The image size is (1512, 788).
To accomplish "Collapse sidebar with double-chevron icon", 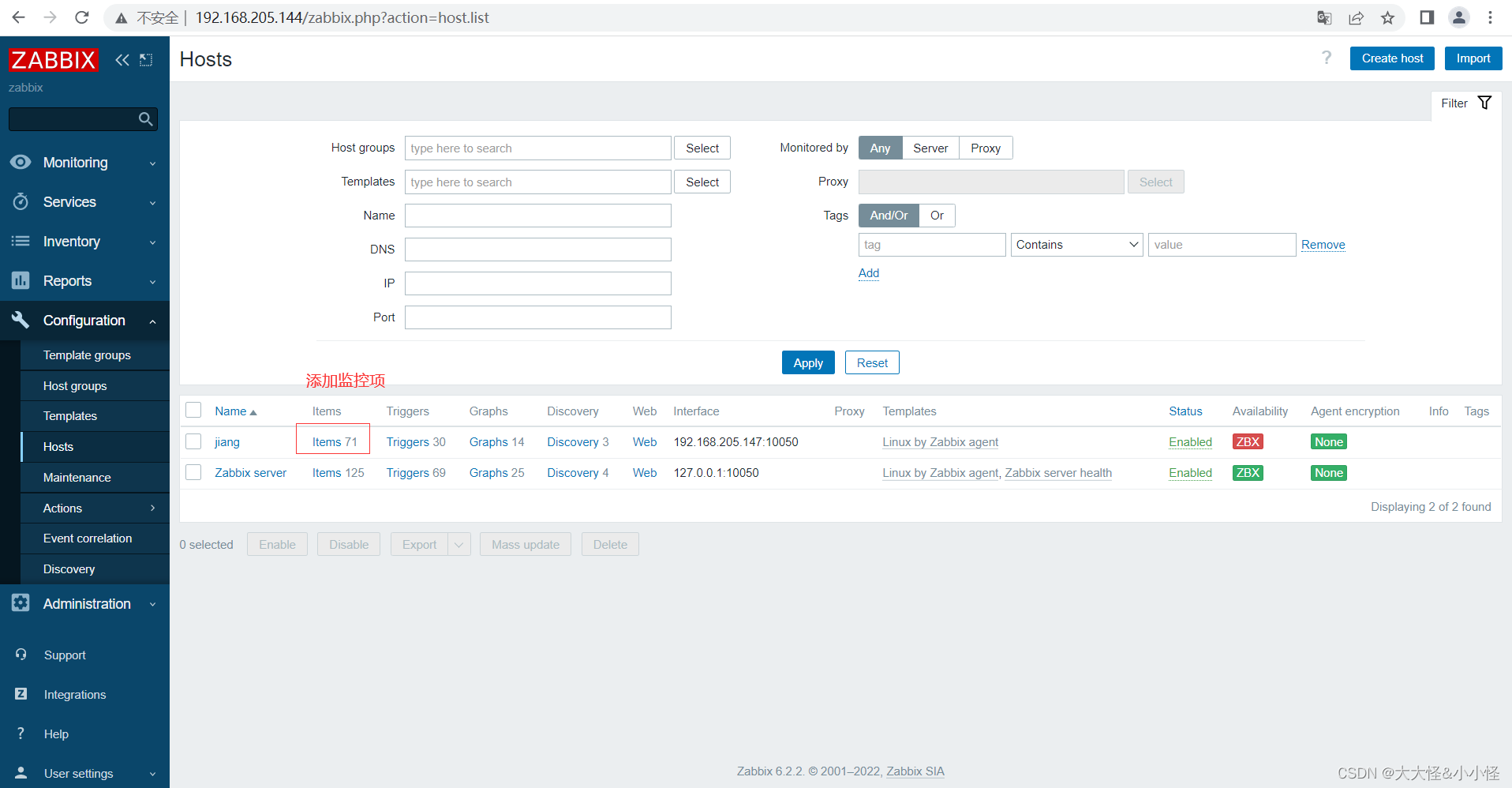I will [122, 60].
